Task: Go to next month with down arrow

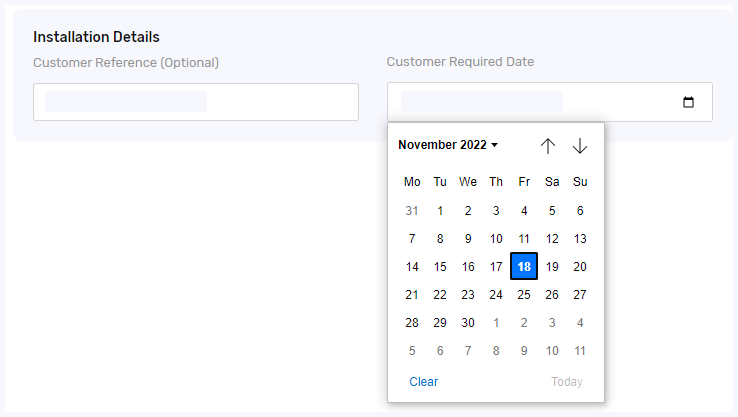Action: 580,146
